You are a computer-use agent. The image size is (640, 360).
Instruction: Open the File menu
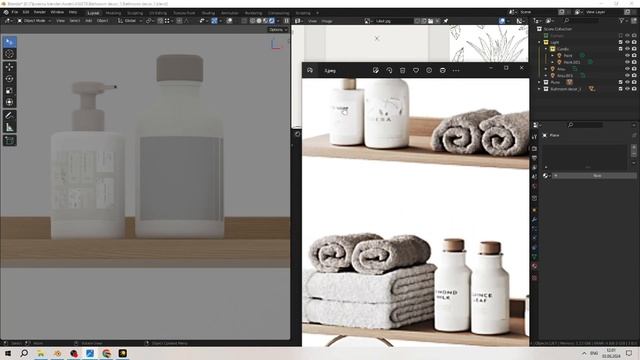(15, 12)
